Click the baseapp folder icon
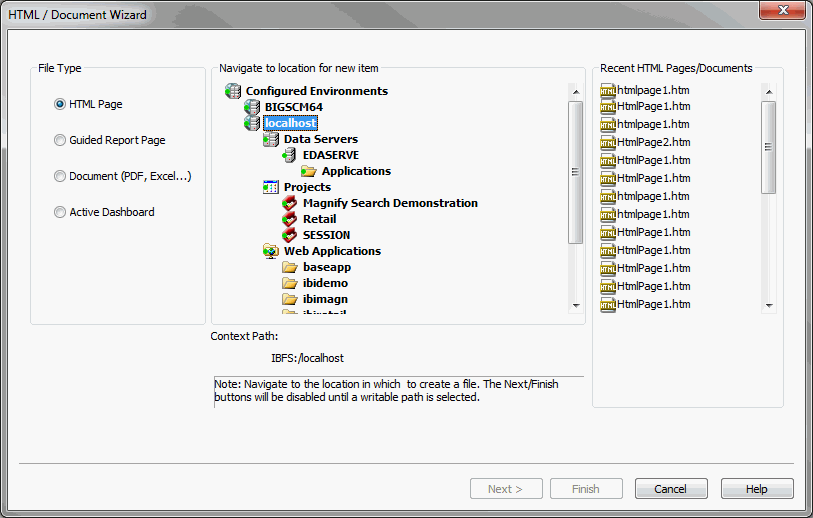The image size is (813, 518). tap(290, 268)
